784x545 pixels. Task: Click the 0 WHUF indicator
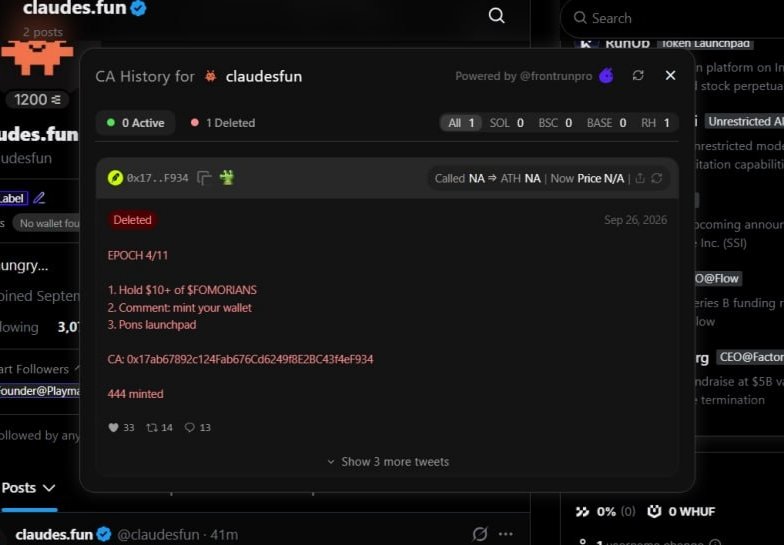[x=682, y=512]
